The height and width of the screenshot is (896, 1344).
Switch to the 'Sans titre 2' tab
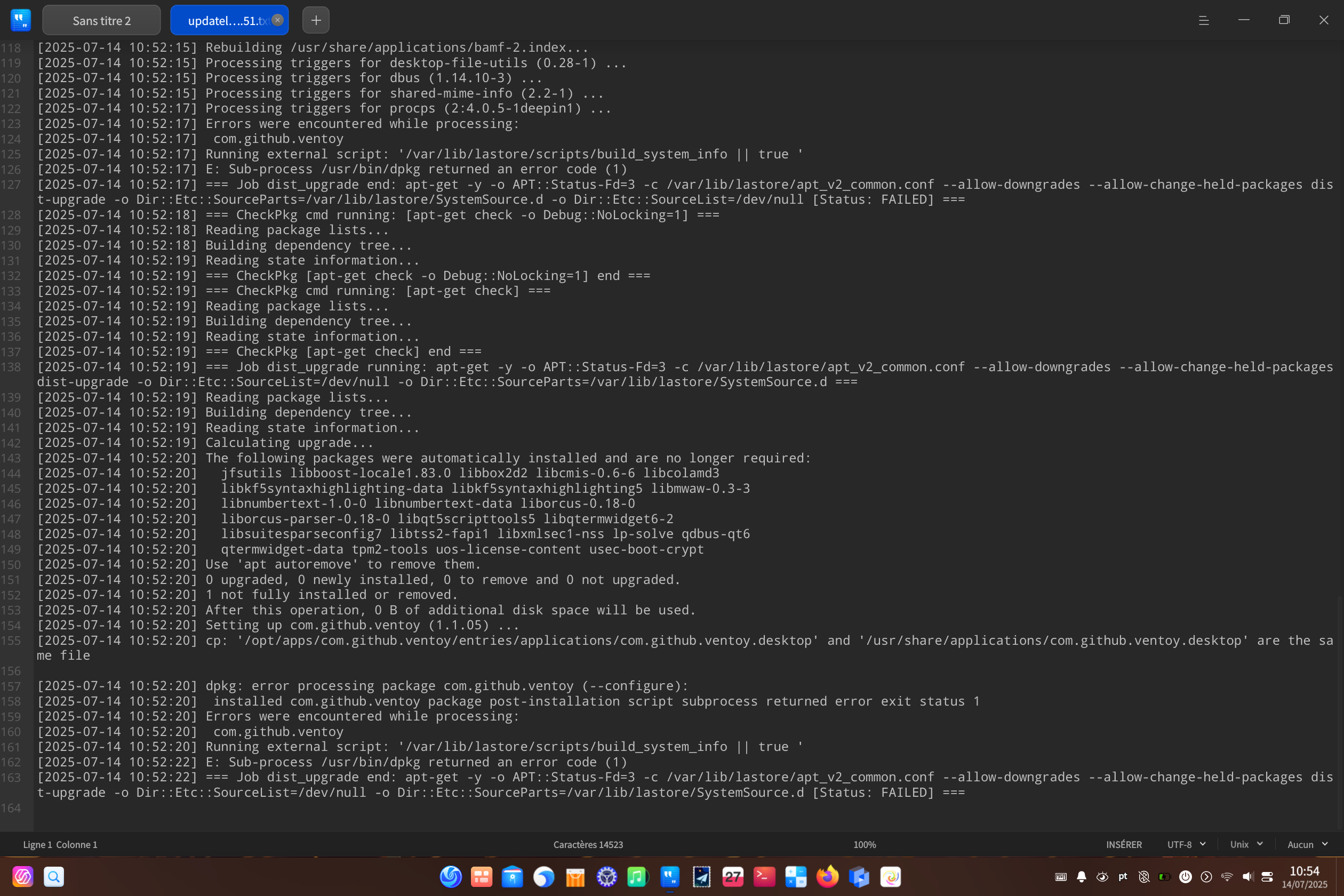coord(102,21)
